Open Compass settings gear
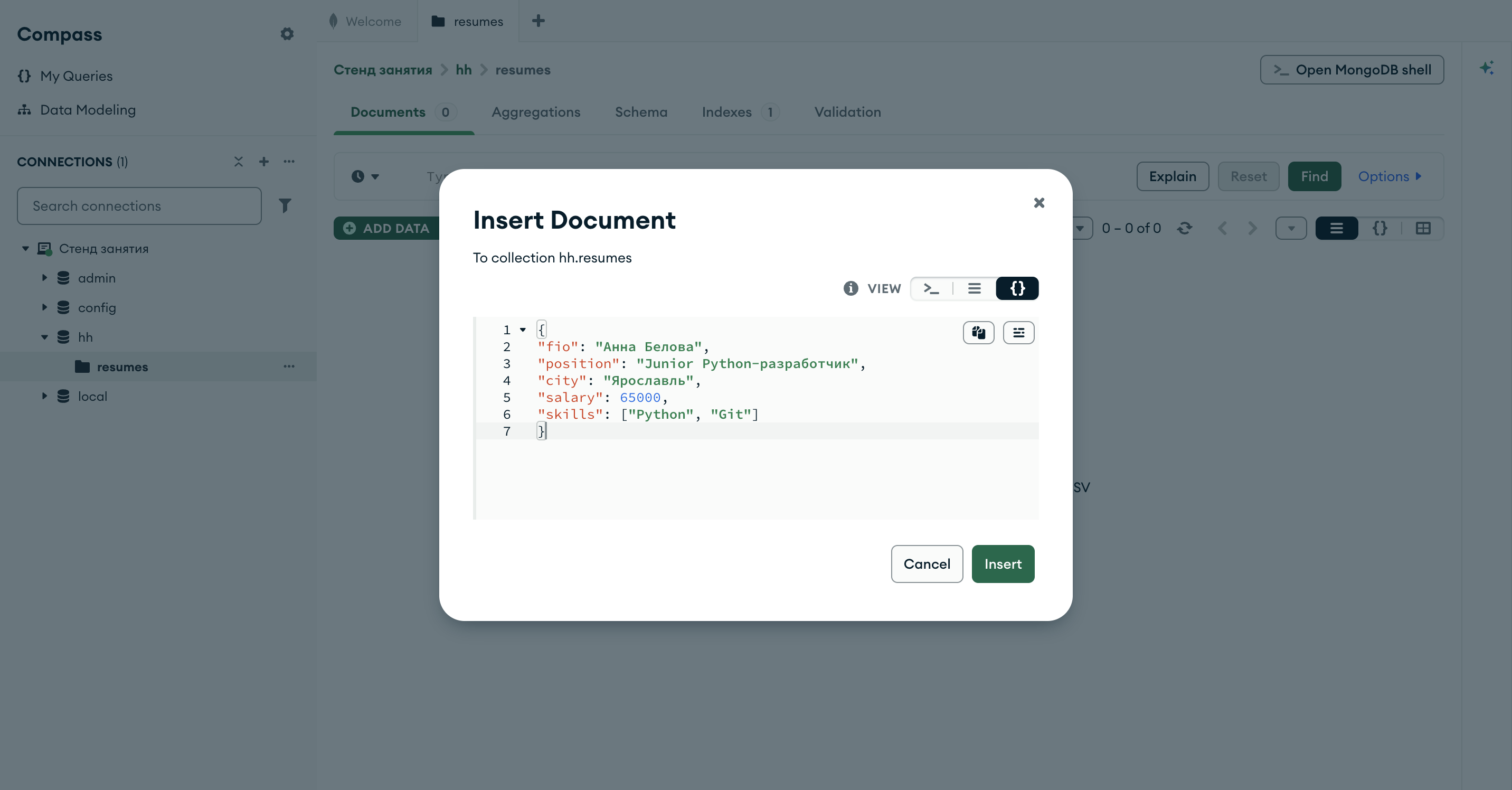Viewport: 1512px width, 790px height. [287, 34]
